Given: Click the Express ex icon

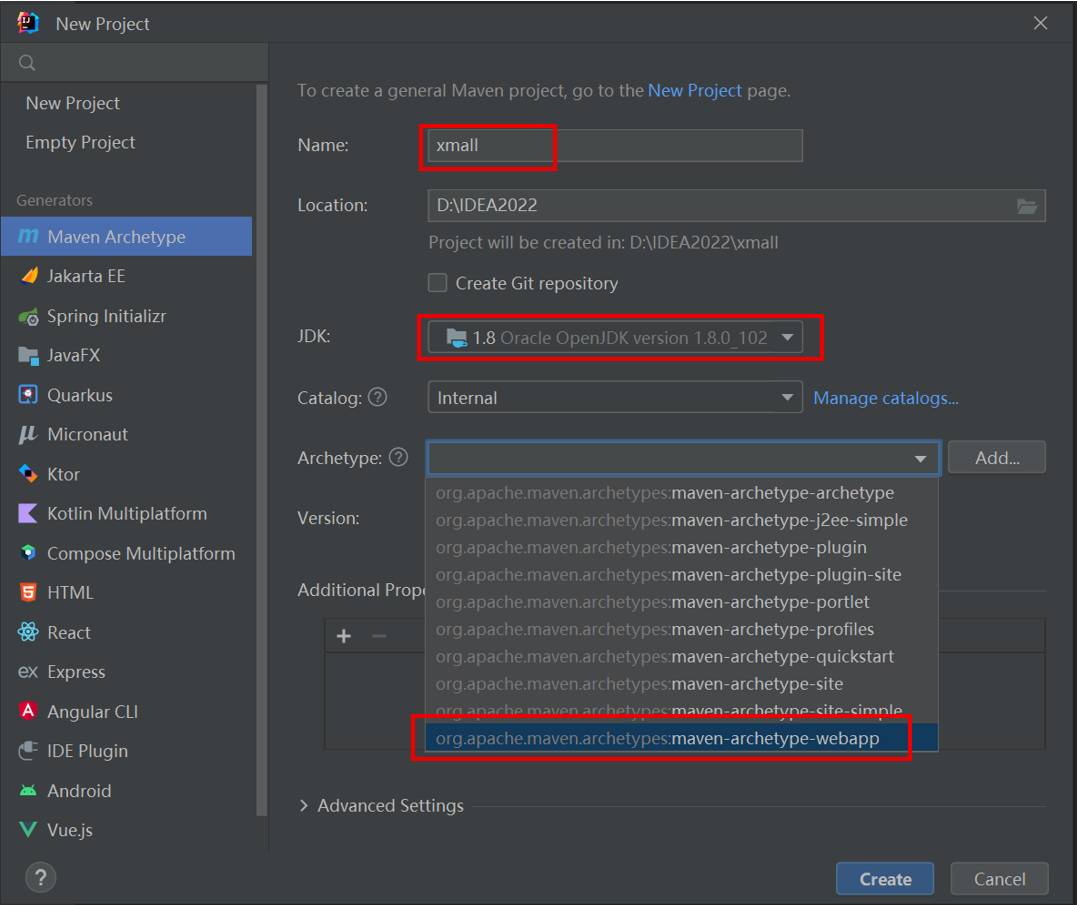Looking at the screenshot, I should pos(27,672).
